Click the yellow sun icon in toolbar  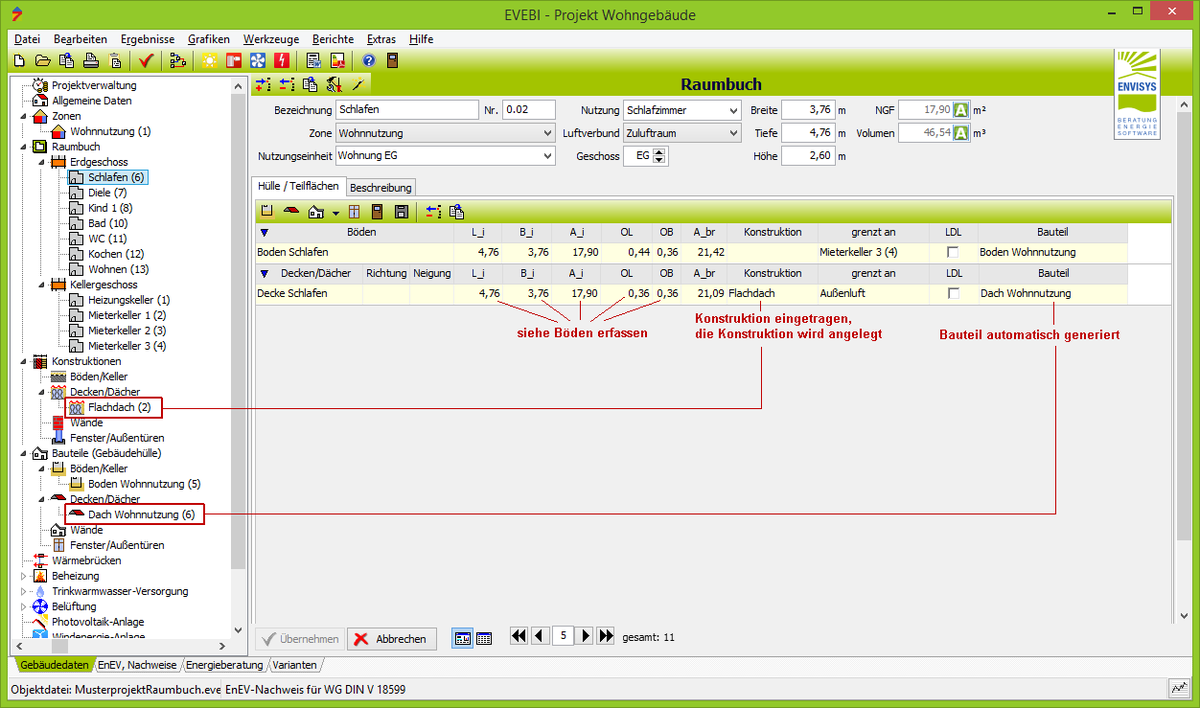coord(209,61)
